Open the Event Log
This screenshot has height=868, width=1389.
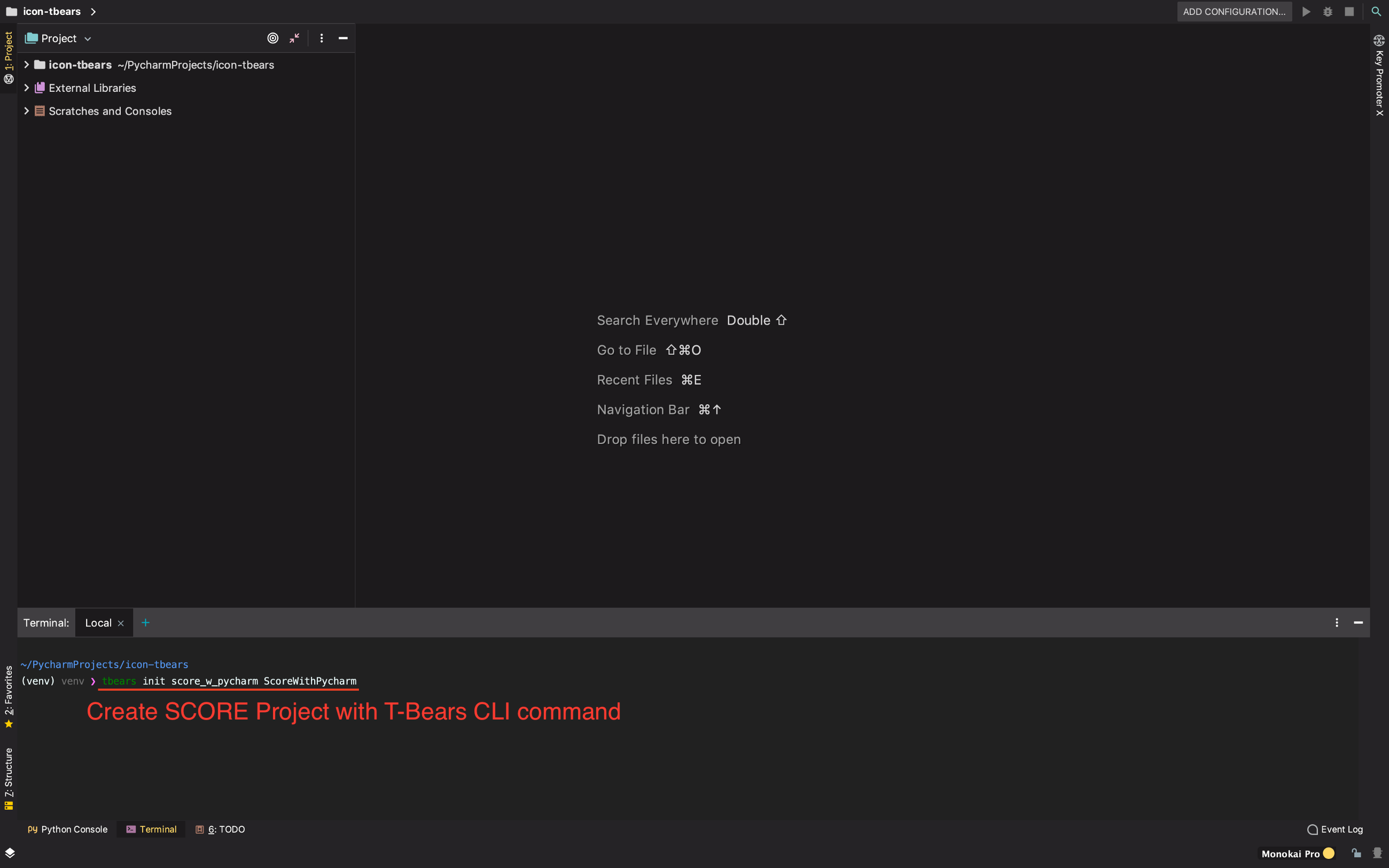click(x=1335, y=830)
